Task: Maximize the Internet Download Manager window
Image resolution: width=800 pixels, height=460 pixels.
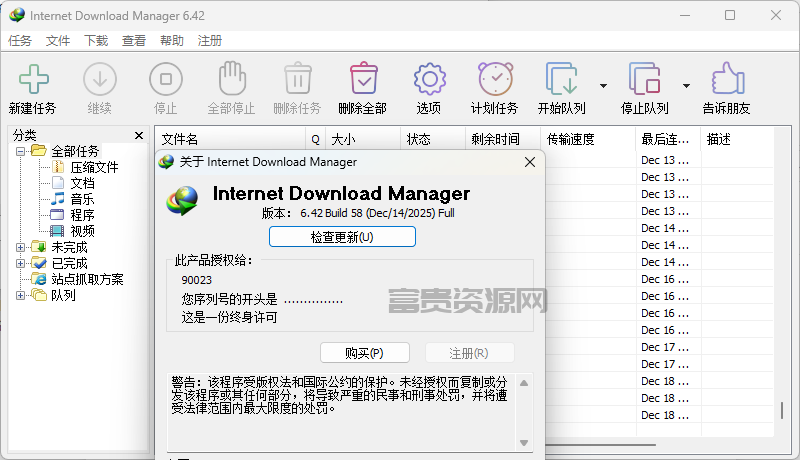Action: [x=730, y=15]
